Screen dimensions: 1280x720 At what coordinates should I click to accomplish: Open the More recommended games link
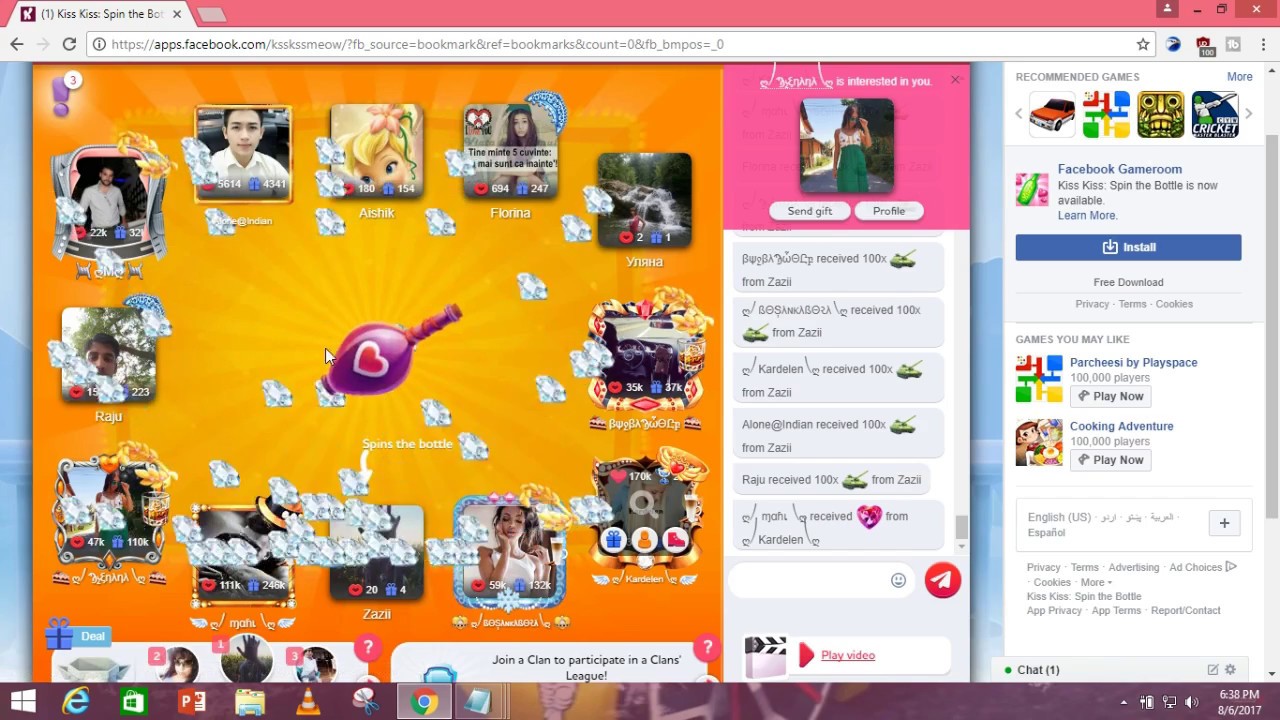click(x=1239, y=77)
